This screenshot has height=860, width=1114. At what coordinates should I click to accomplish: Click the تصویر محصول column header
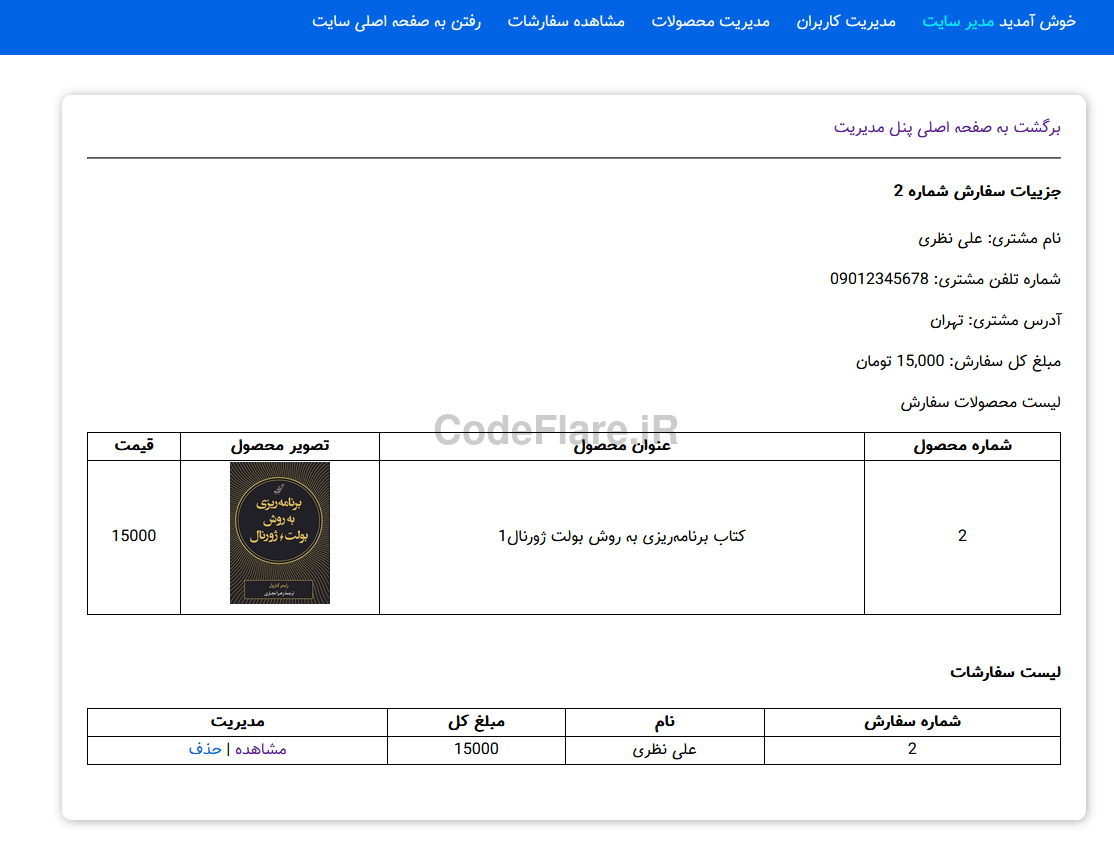279,446
